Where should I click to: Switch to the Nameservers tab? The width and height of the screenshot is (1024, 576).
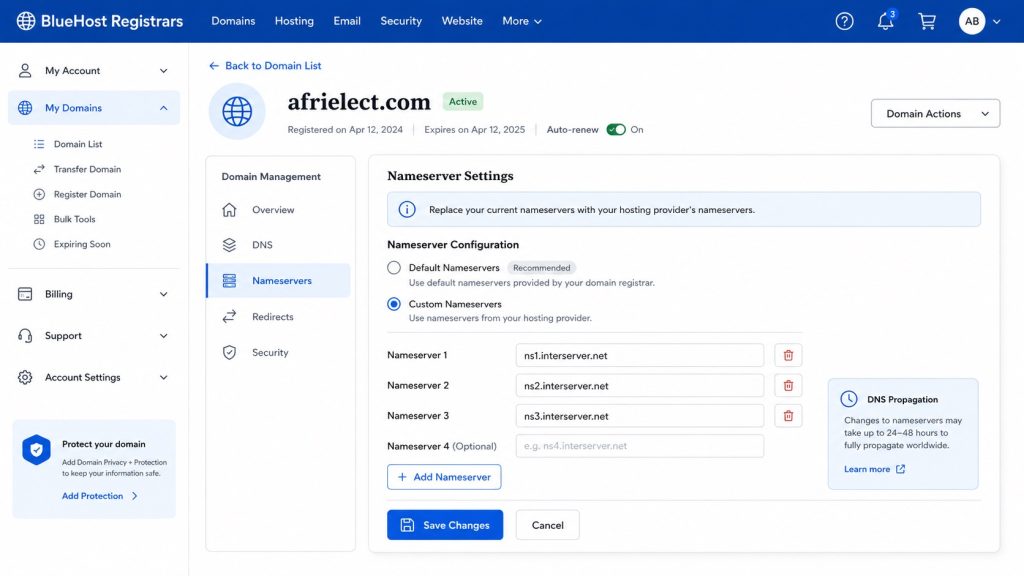pyautogui.click(x=279, y=281)
